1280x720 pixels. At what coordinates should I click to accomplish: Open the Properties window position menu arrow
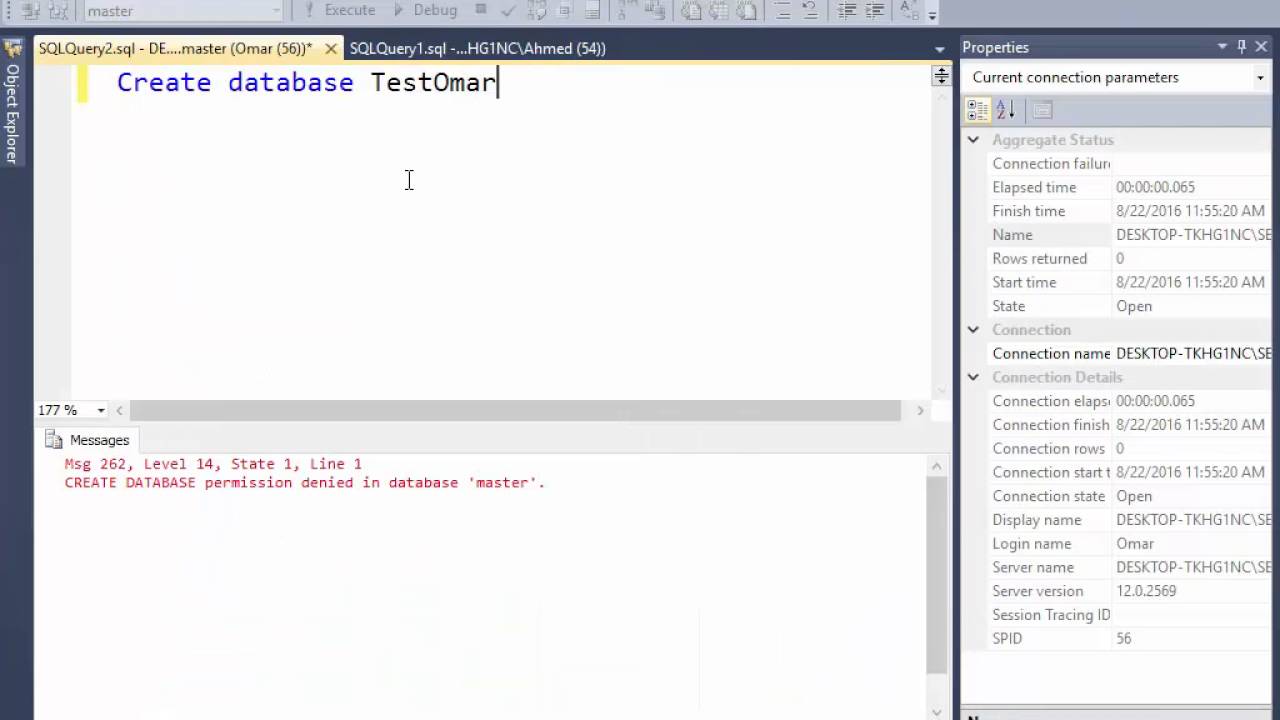pyautogui.click(x=1222, y=47)
